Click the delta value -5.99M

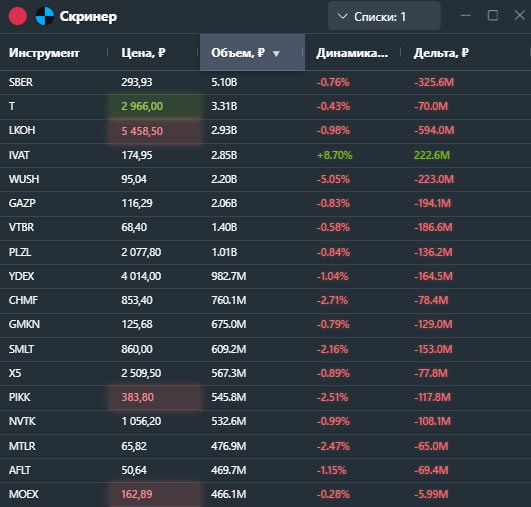click(x=431, y=494)
